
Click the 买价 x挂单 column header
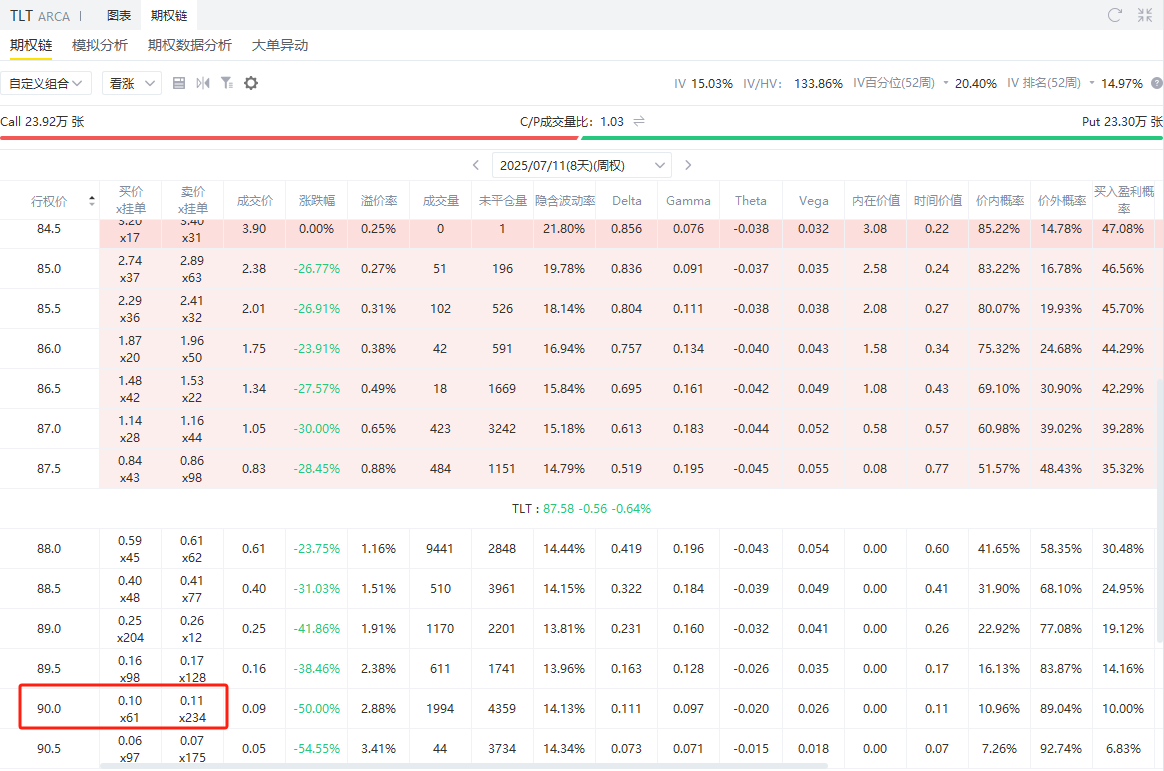131,200
